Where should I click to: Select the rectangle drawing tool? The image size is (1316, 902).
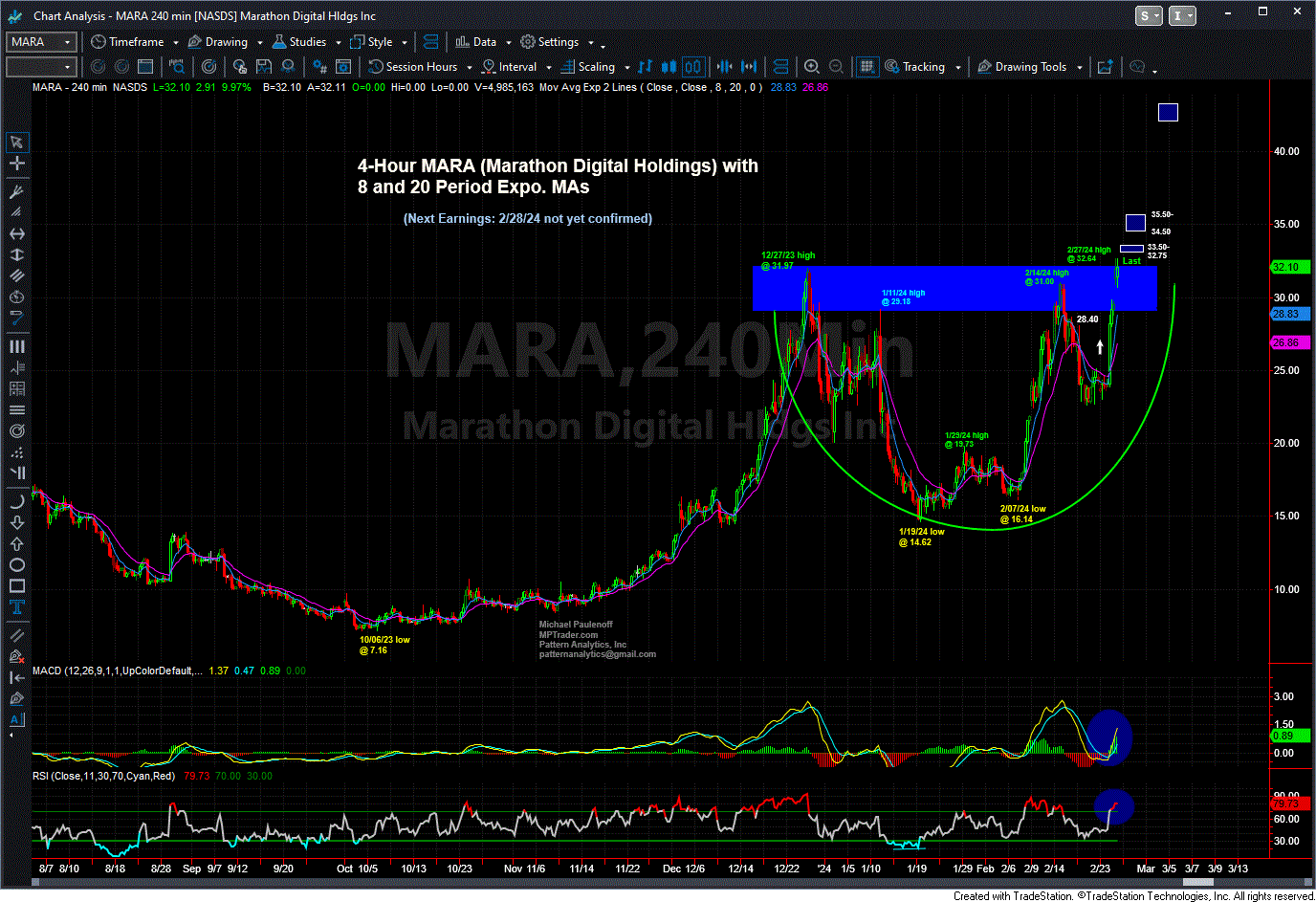pyautogui.click(x=16, y=585)
